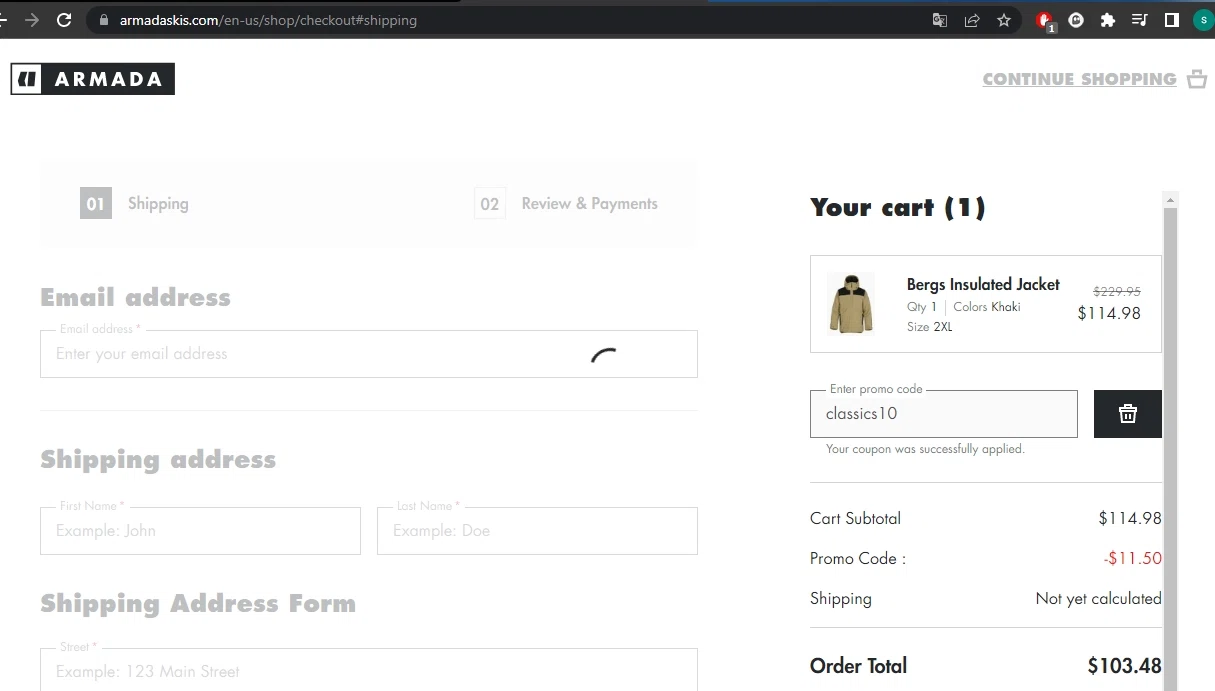Click the Bergs Insulated Jacket thumbnail
The image size is (1215, 691).
851,304
